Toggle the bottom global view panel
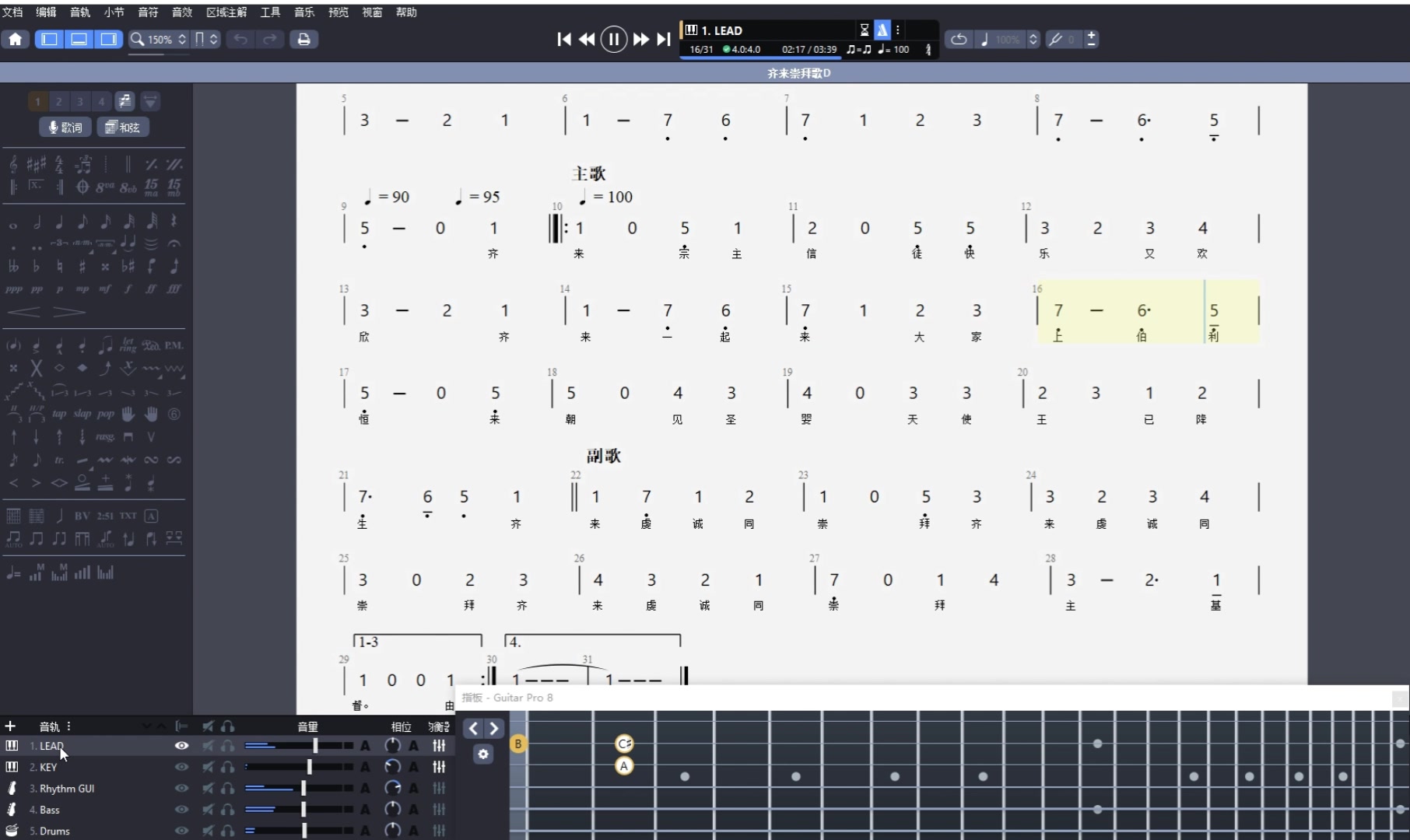 pos(79,39)
